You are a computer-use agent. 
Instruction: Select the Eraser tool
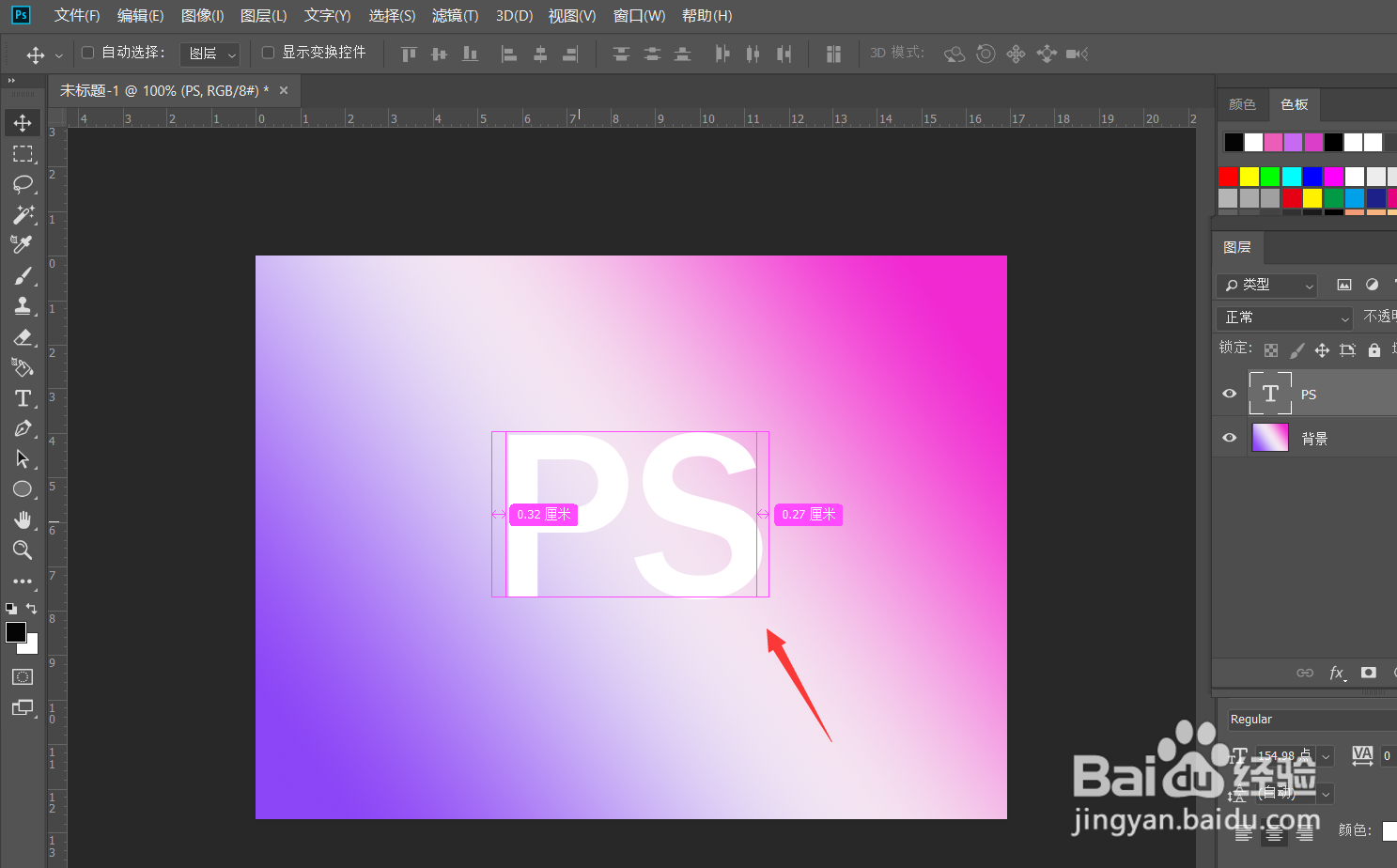[23, 336]
